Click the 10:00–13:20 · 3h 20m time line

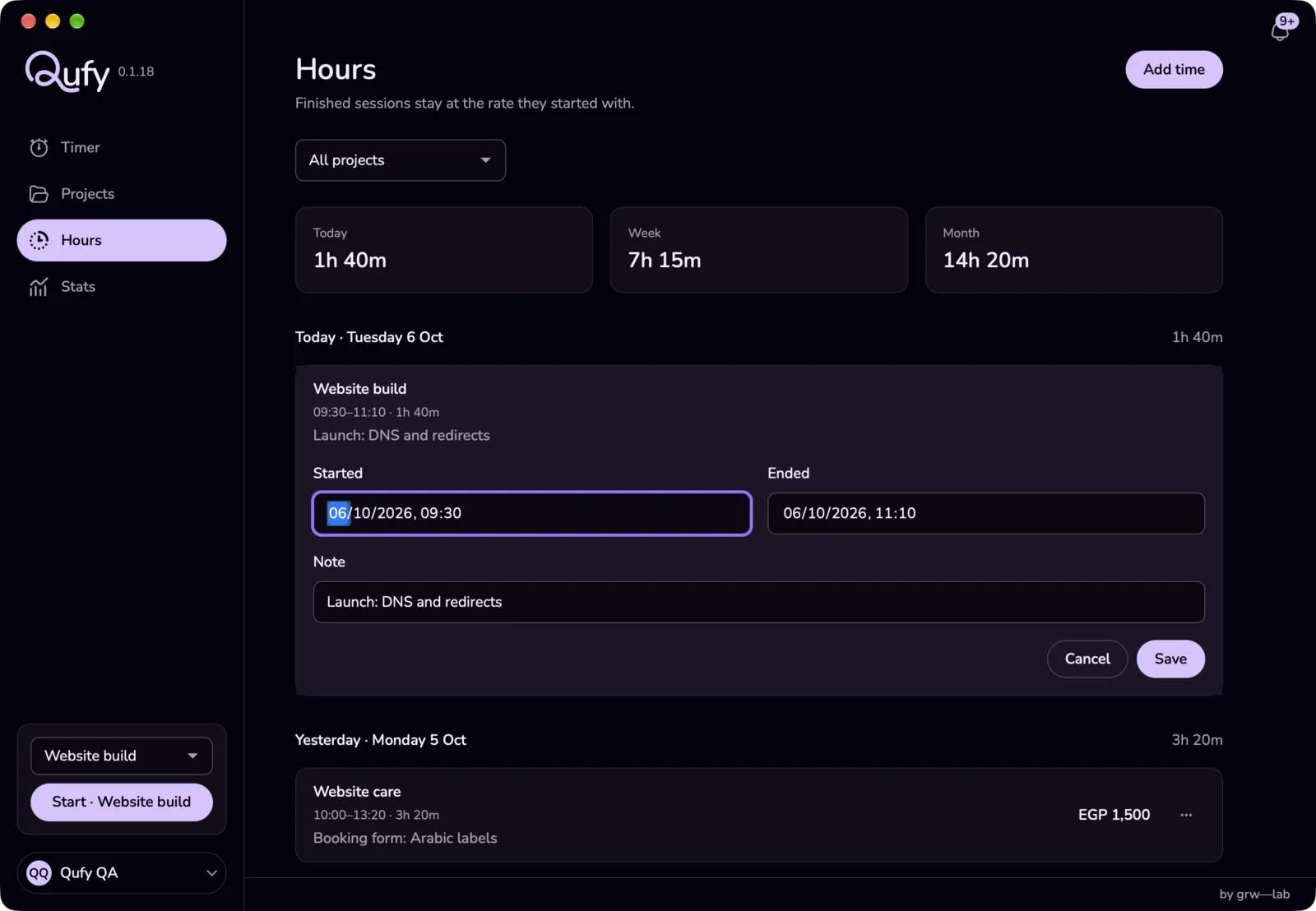(x=376, y=815)
